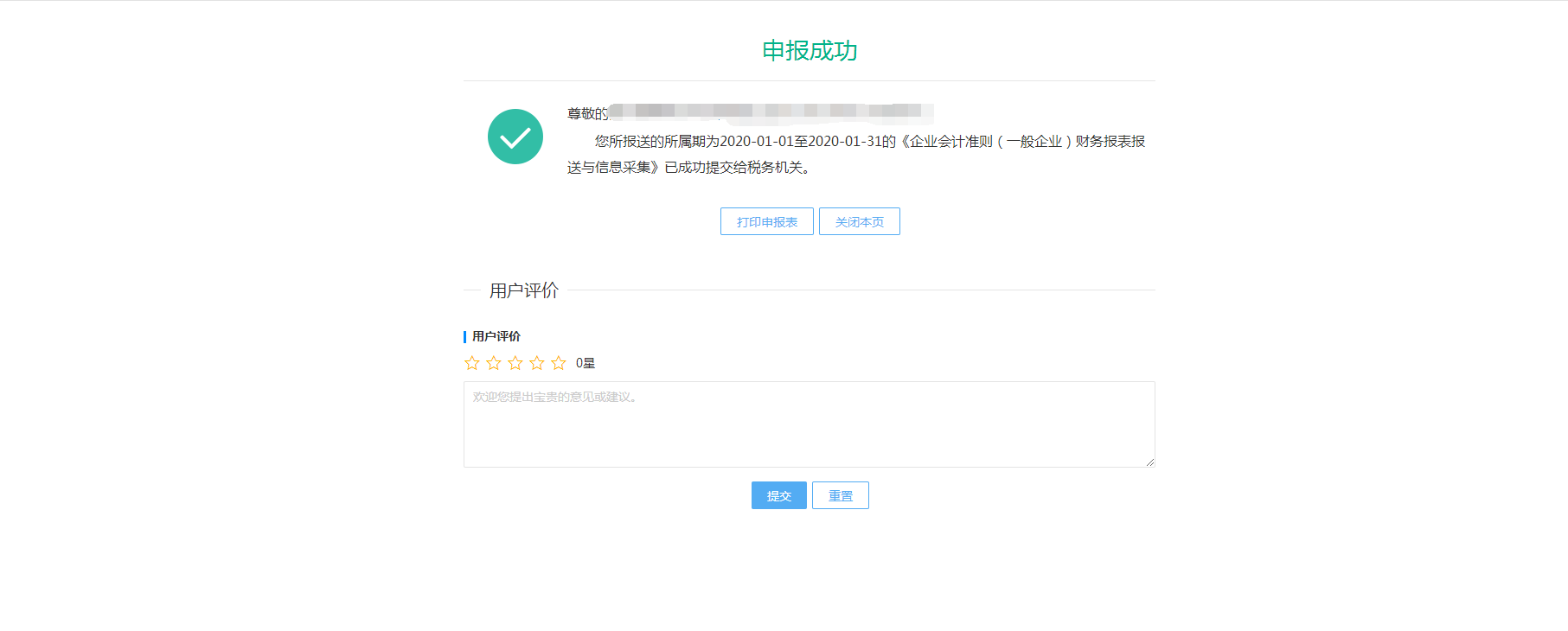
Task: Click the bold 用户评价 field label
Action: point(496,336)
